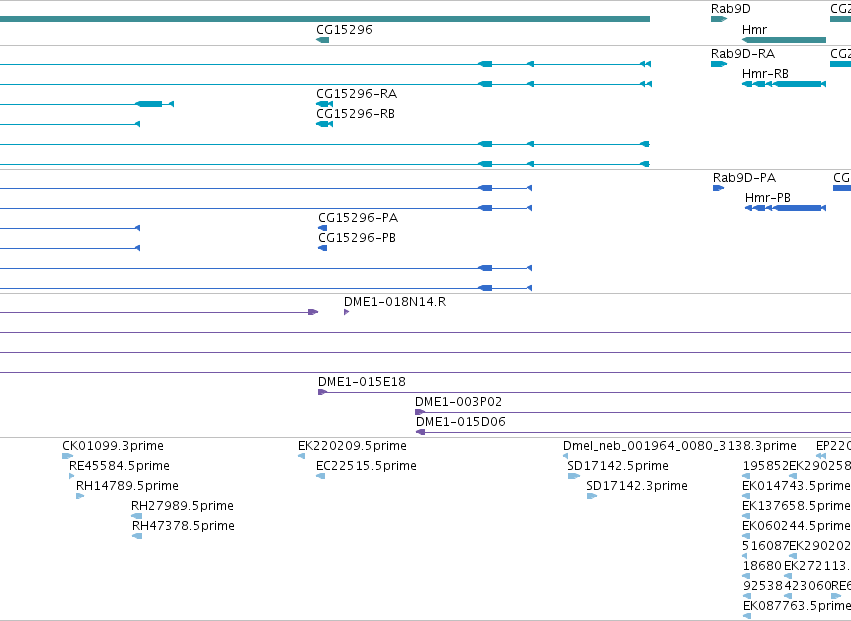Pick the CG15296-RB transcript label

point(355,113)
